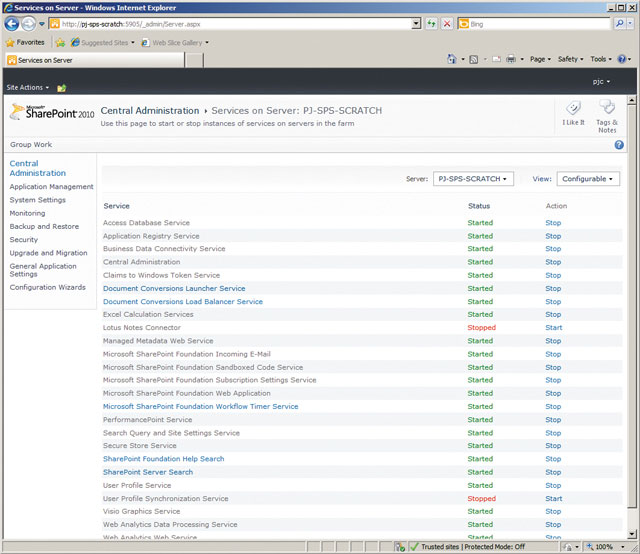Click the Group Work label

click(31, 145)
